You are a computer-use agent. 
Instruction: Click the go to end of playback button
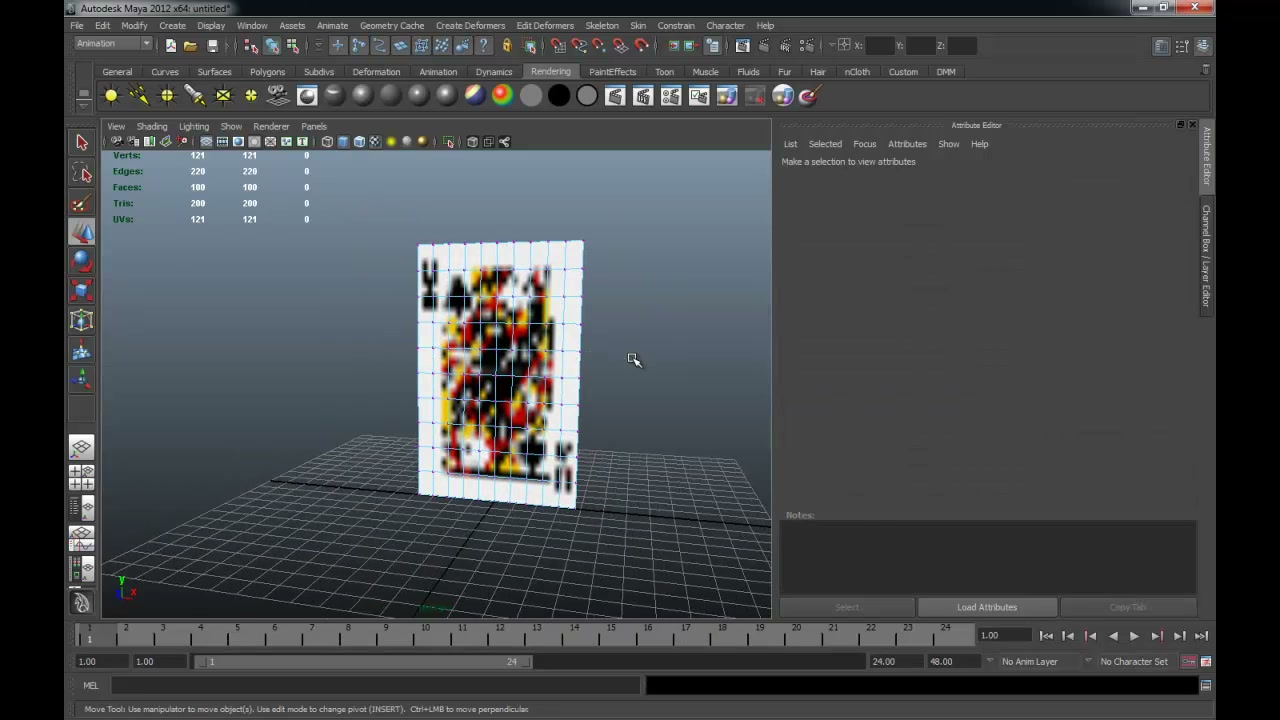[x=1201, y=636]
